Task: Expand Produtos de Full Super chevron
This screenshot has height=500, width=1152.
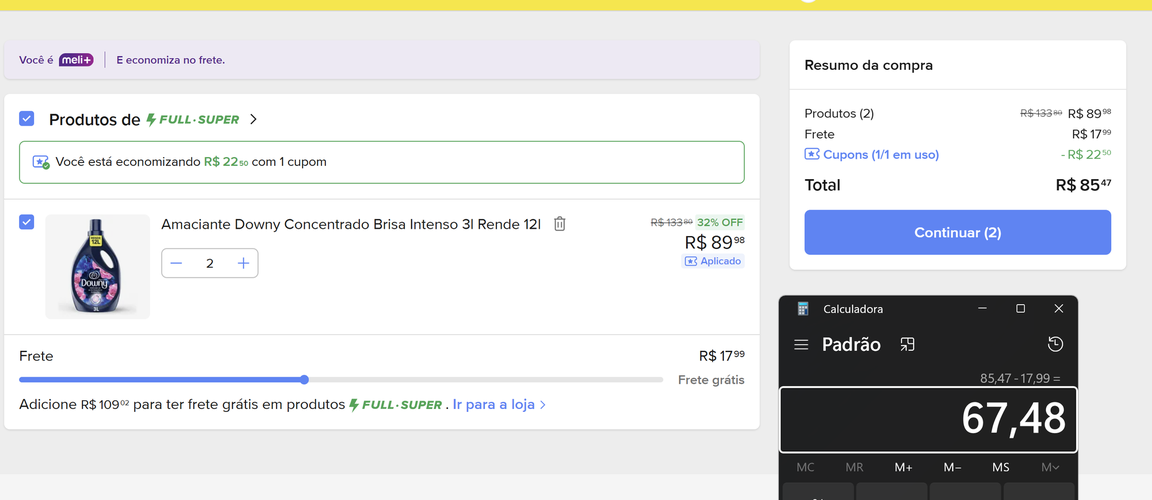Action: pyautogui.click(x=253, y=119)
